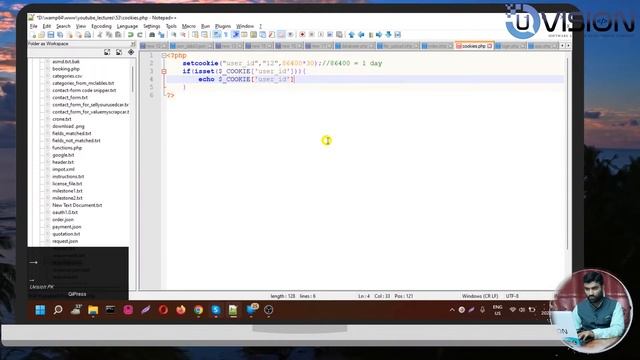Image resolution: width=640 pixels, height=360 pixels.
Task: Open File Explorer from the taskbar
Action: point(93,310)
